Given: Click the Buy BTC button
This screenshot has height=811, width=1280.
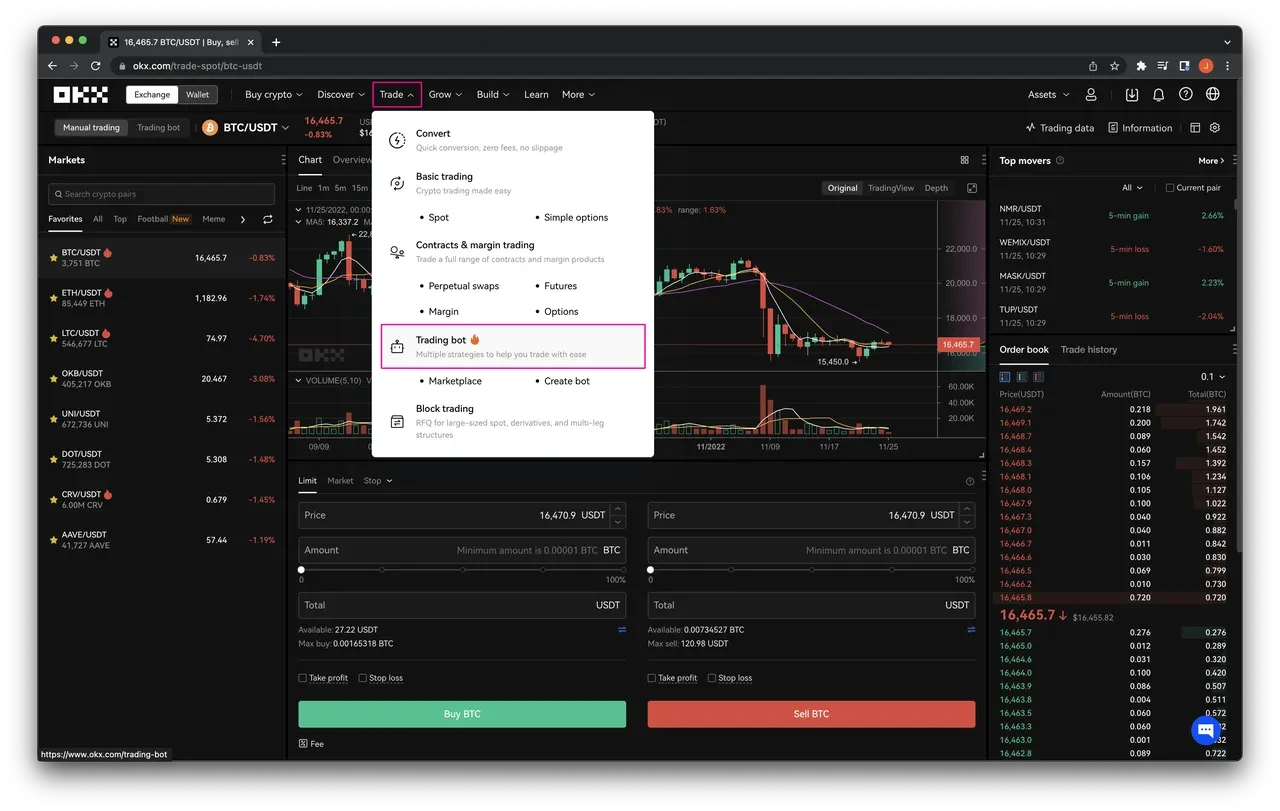Looking at the screenshot, I should [461, 713].
